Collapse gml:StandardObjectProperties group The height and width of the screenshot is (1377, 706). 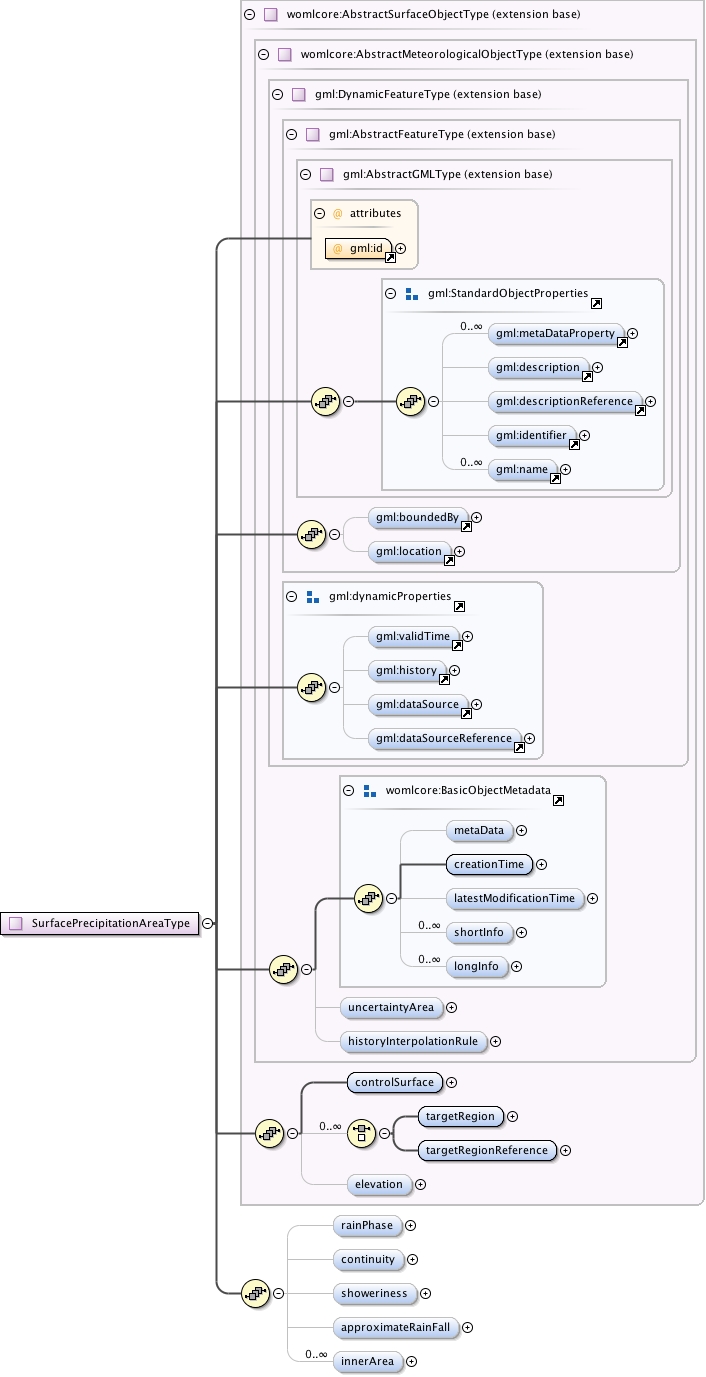click(391, 294)
